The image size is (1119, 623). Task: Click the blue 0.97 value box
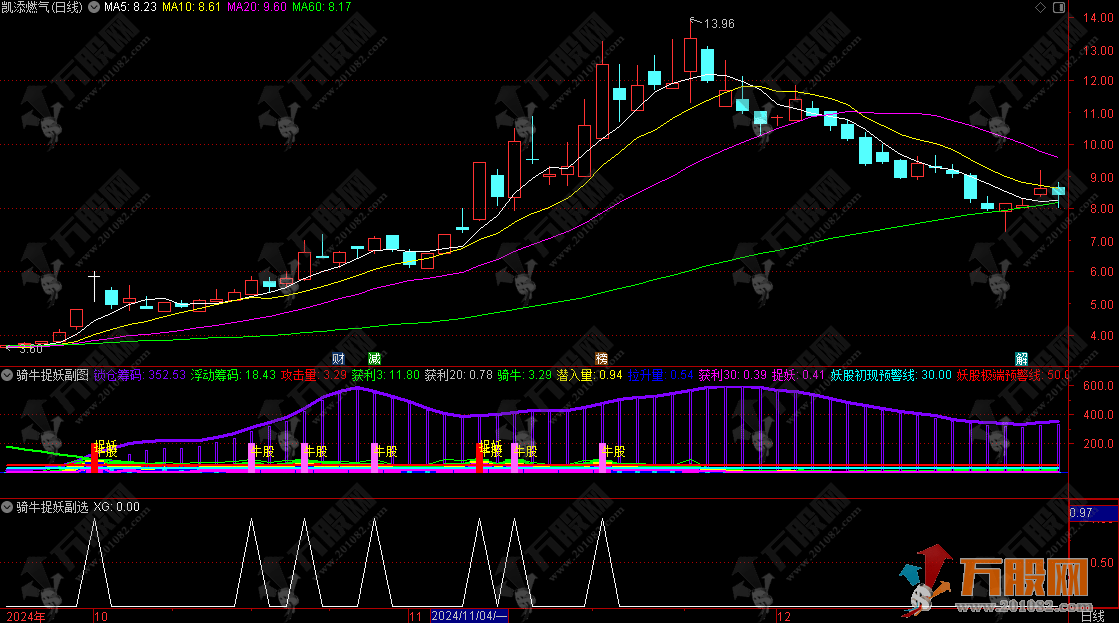point(1093,512)
